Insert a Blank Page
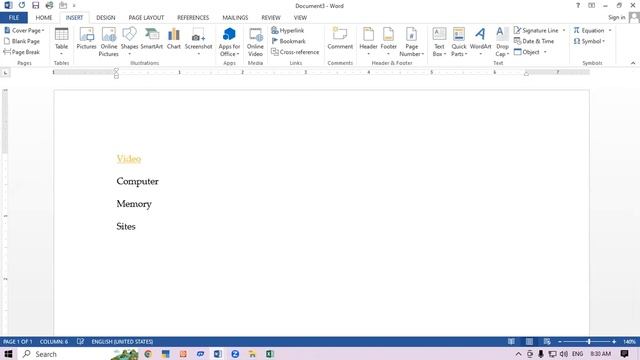The image size is (640, 360). pos(22,41)
